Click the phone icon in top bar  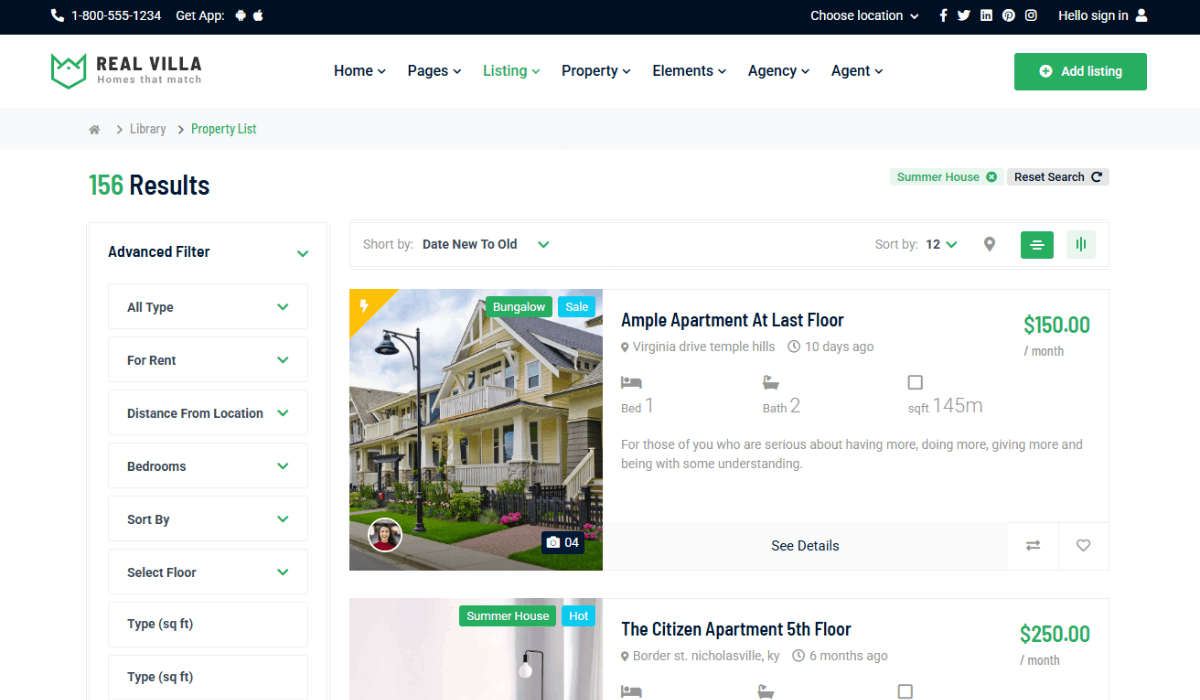tap(57, 16)
